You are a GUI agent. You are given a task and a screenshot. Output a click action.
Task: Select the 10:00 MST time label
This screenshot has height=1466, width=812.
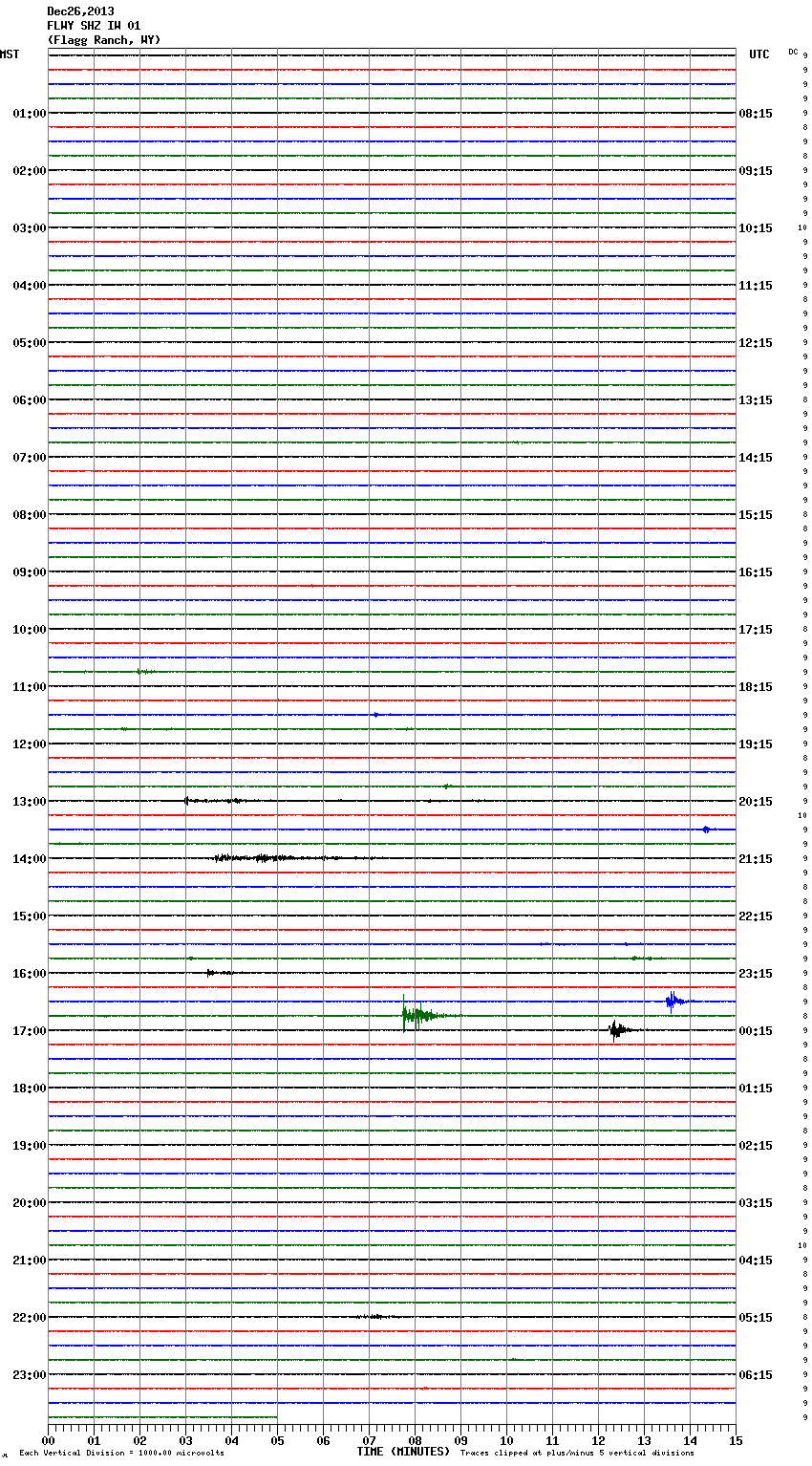tap(29, 630)
